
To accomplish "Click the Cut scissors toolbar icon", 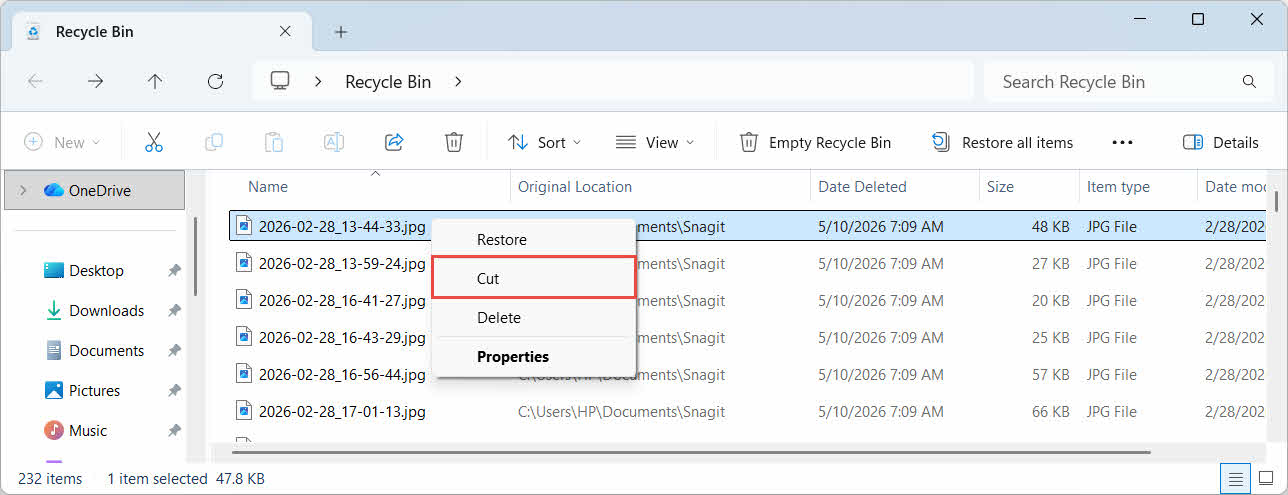I will click(x=153, y=142).
